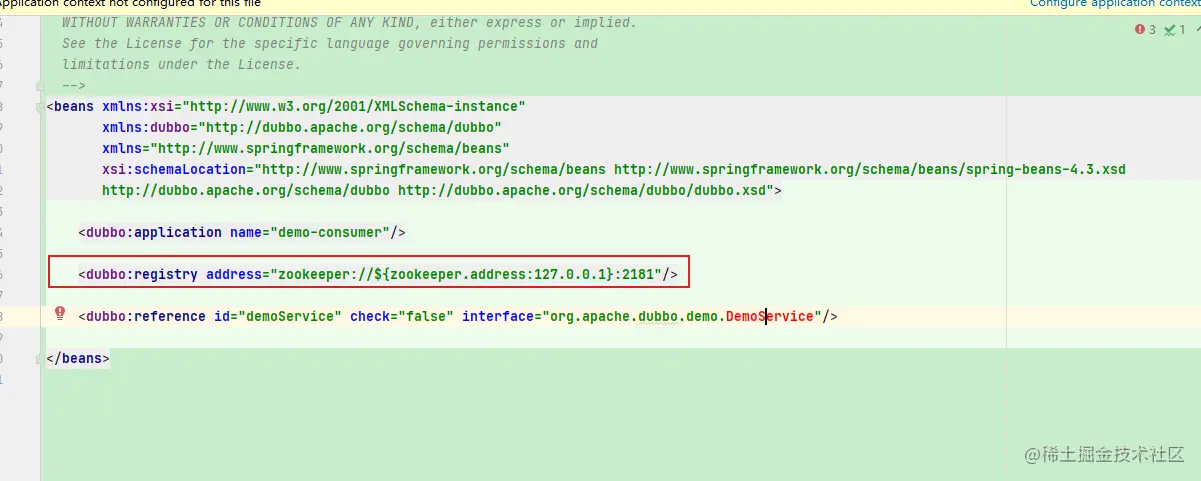Open the red errors count indicator
The height and width of the screenshot is (481, 1201).
[x=1145, y=30]
